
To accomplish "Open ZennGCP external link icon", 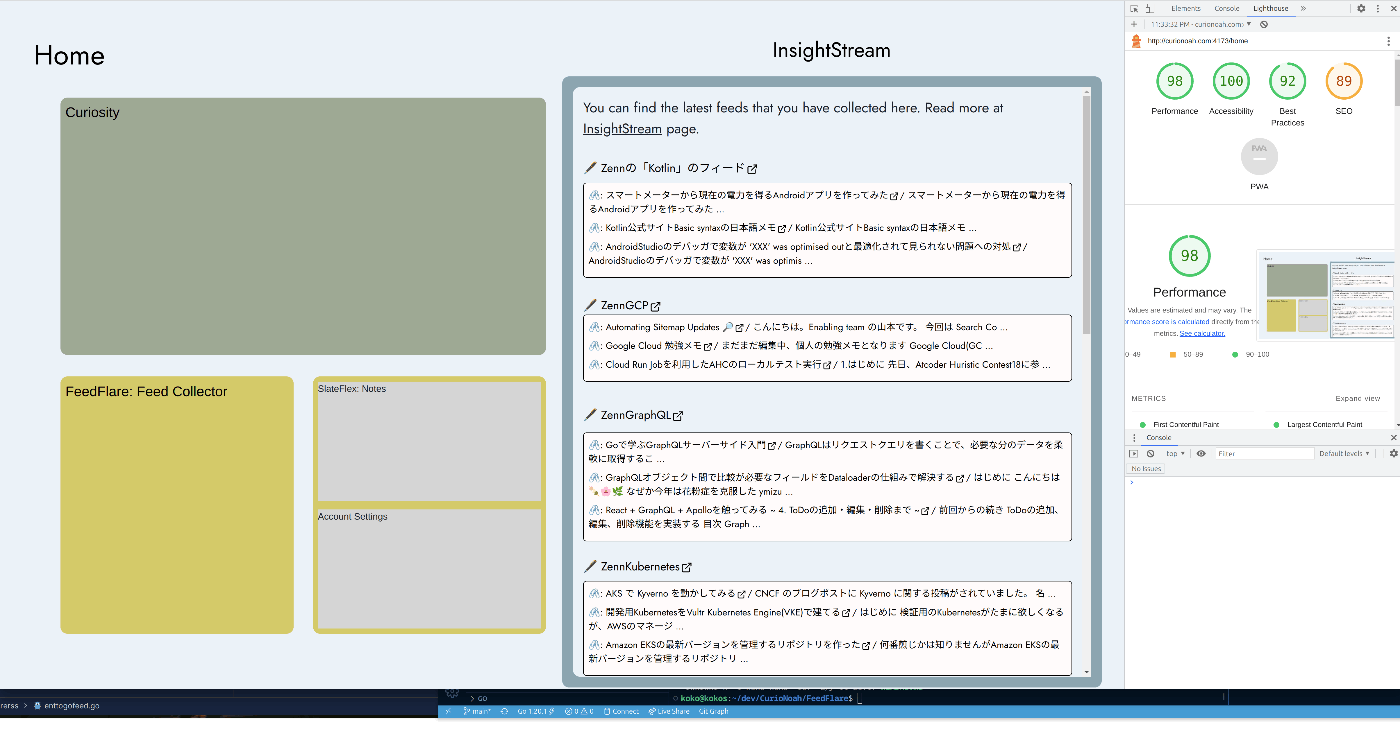I will [656, 306].
